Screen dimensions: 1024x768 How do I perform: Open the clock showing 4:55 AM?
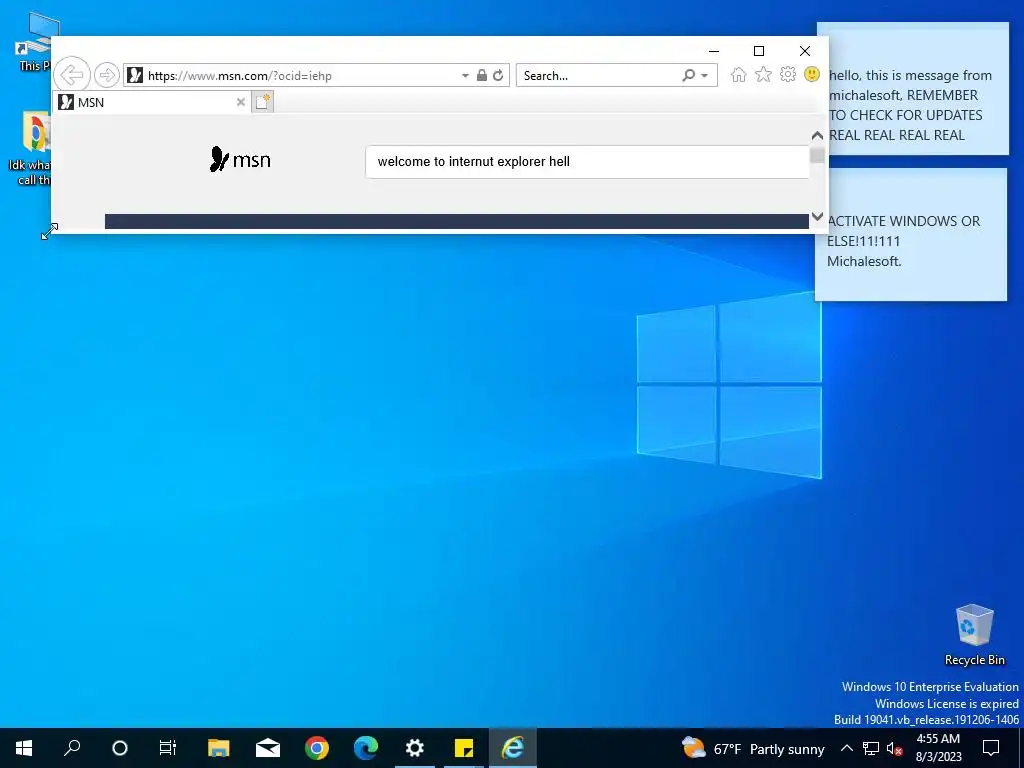938,748
